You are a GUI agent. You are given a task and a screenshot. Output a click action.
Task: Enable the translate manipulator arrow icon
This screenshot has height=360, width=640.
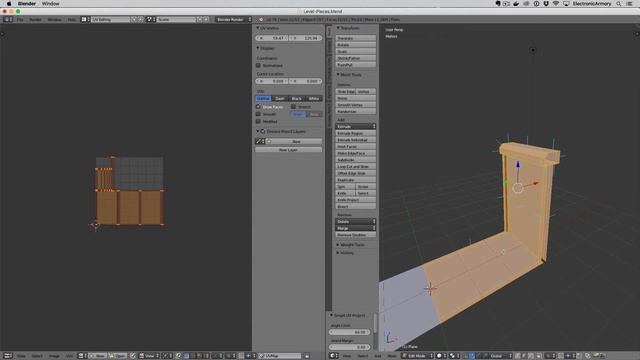pos(472,356)
